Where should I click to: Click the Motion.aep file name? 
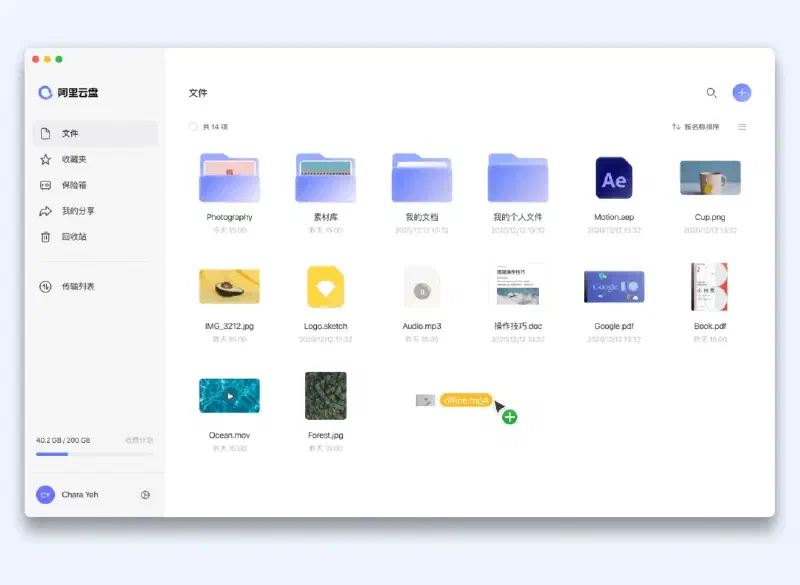coord(614,217)
